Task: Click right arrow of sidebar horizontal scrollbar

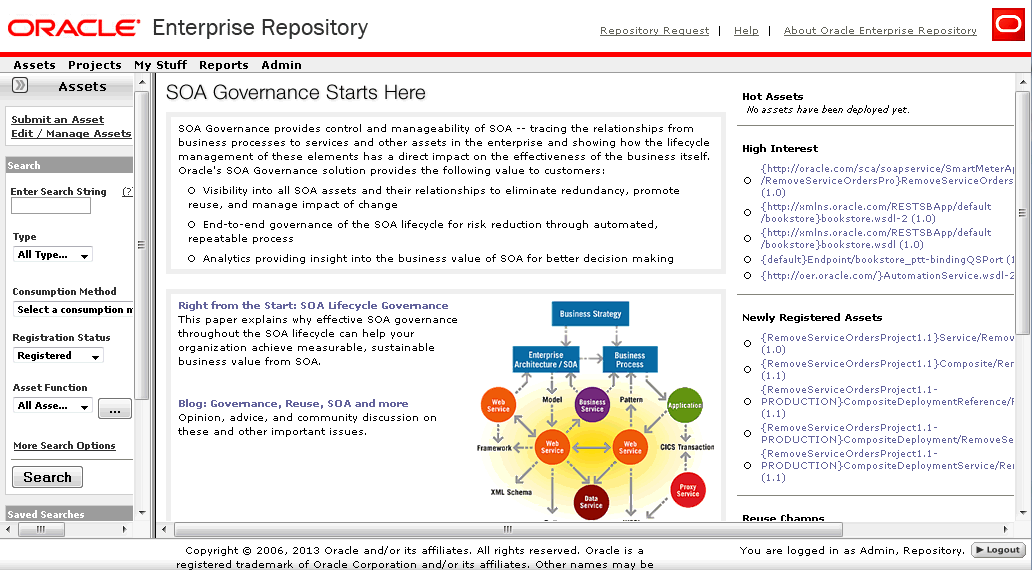Action: click(124, 529)
